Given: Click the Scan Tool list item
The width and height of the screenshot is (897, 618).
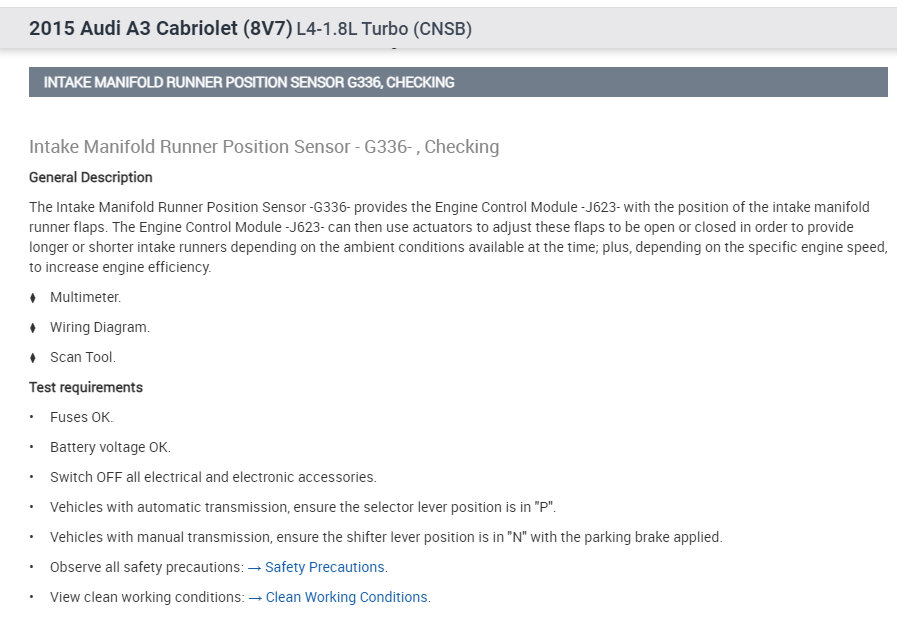Looking at the screenshot, I should [x=83, y=357].
